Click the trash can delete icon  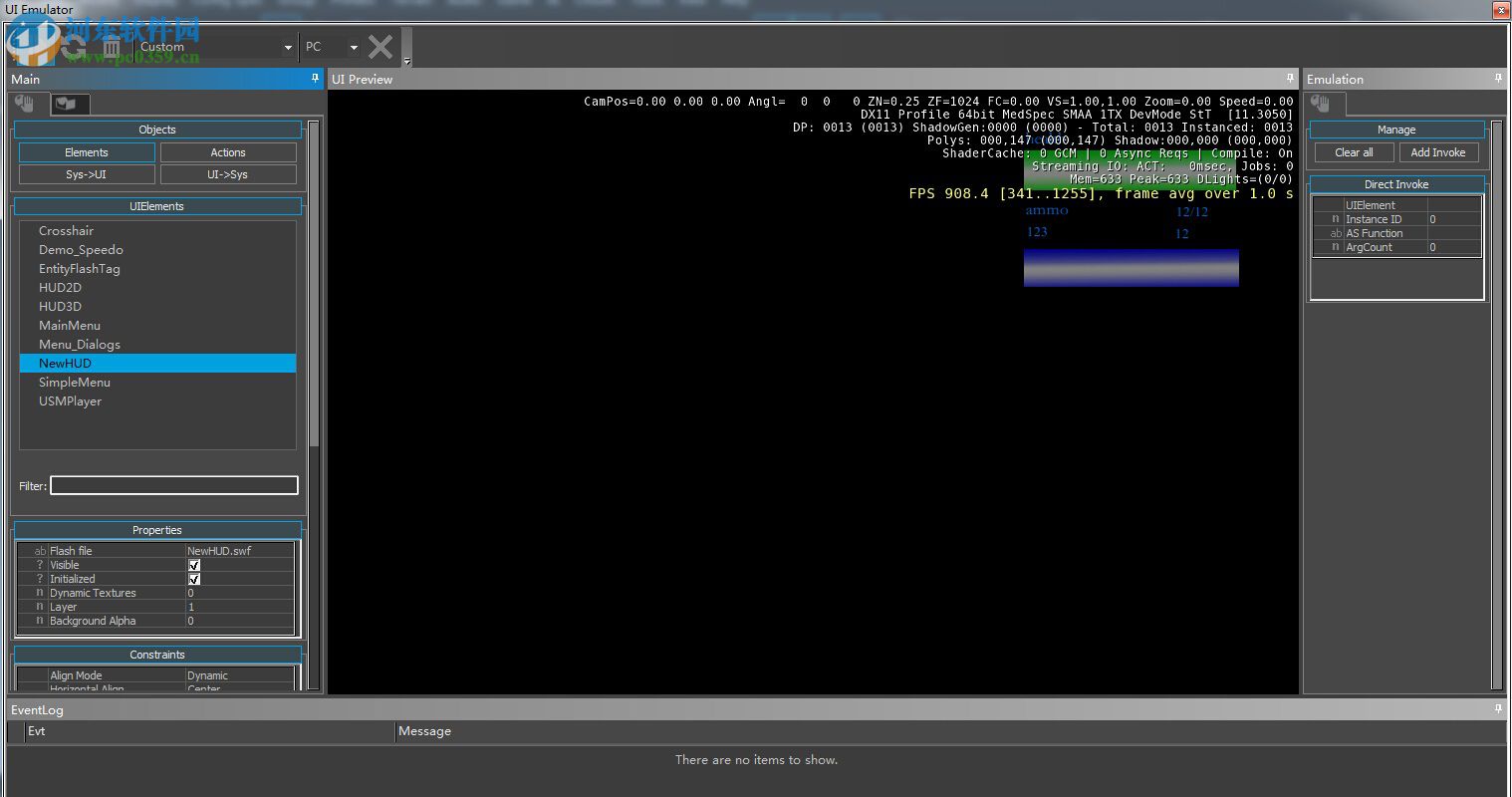click(x=112, y=47)
